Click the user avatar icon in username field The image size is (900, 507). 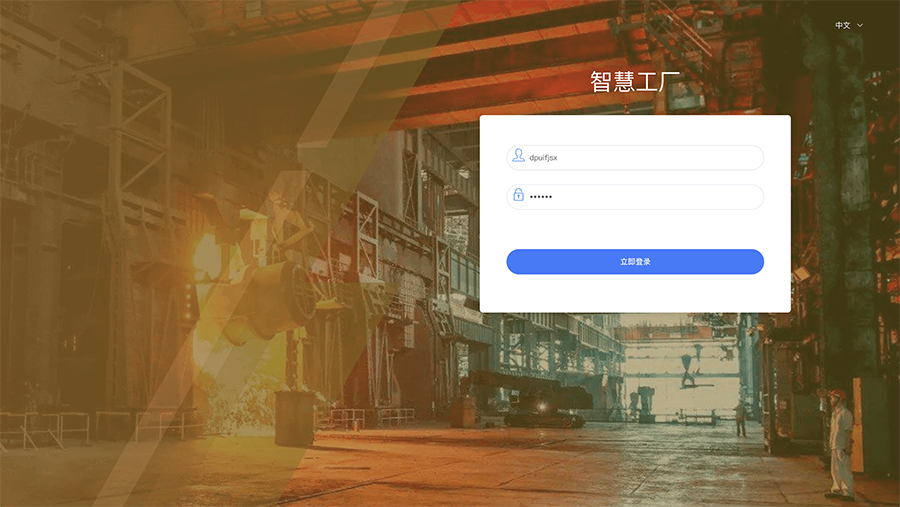point(518,156)
